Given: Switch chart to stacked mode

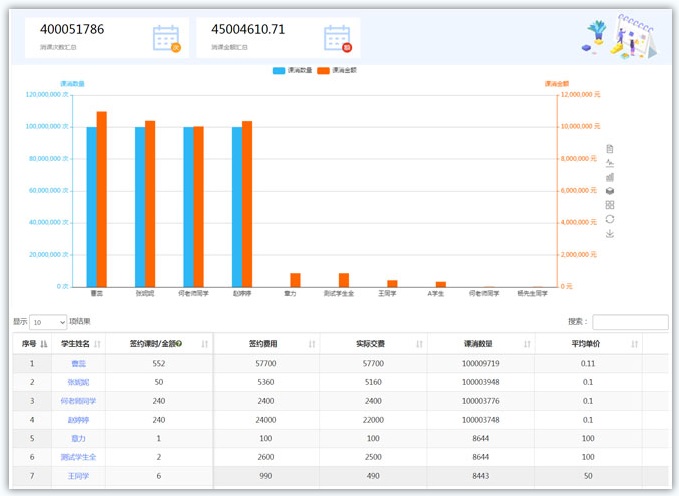Looking at the screenshot, I should coord(610,191).
